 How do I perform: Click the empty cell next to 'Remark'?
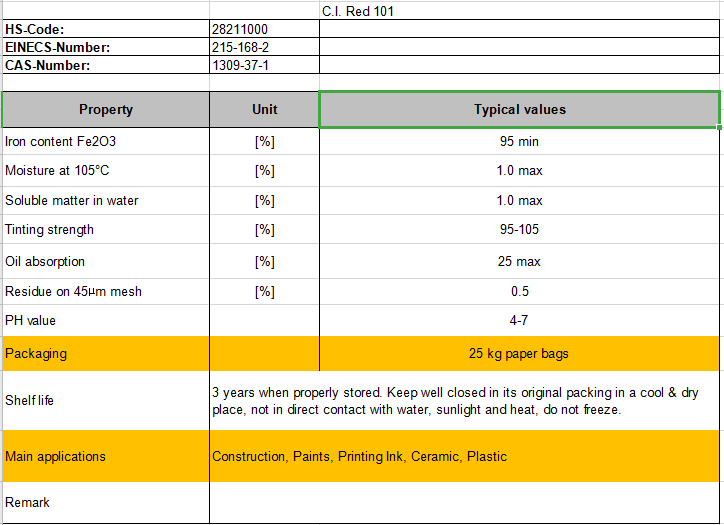point(463,503)
